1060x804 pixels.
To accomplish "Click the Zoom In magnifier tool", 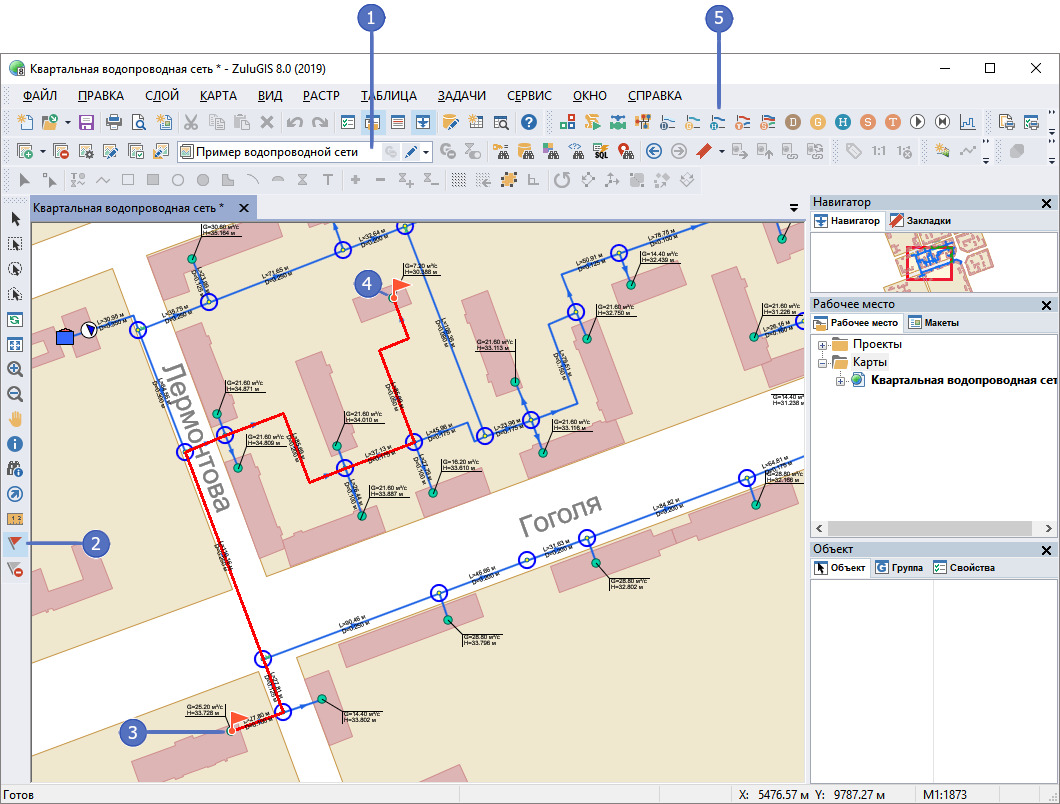I will click(x=14, y=369).
